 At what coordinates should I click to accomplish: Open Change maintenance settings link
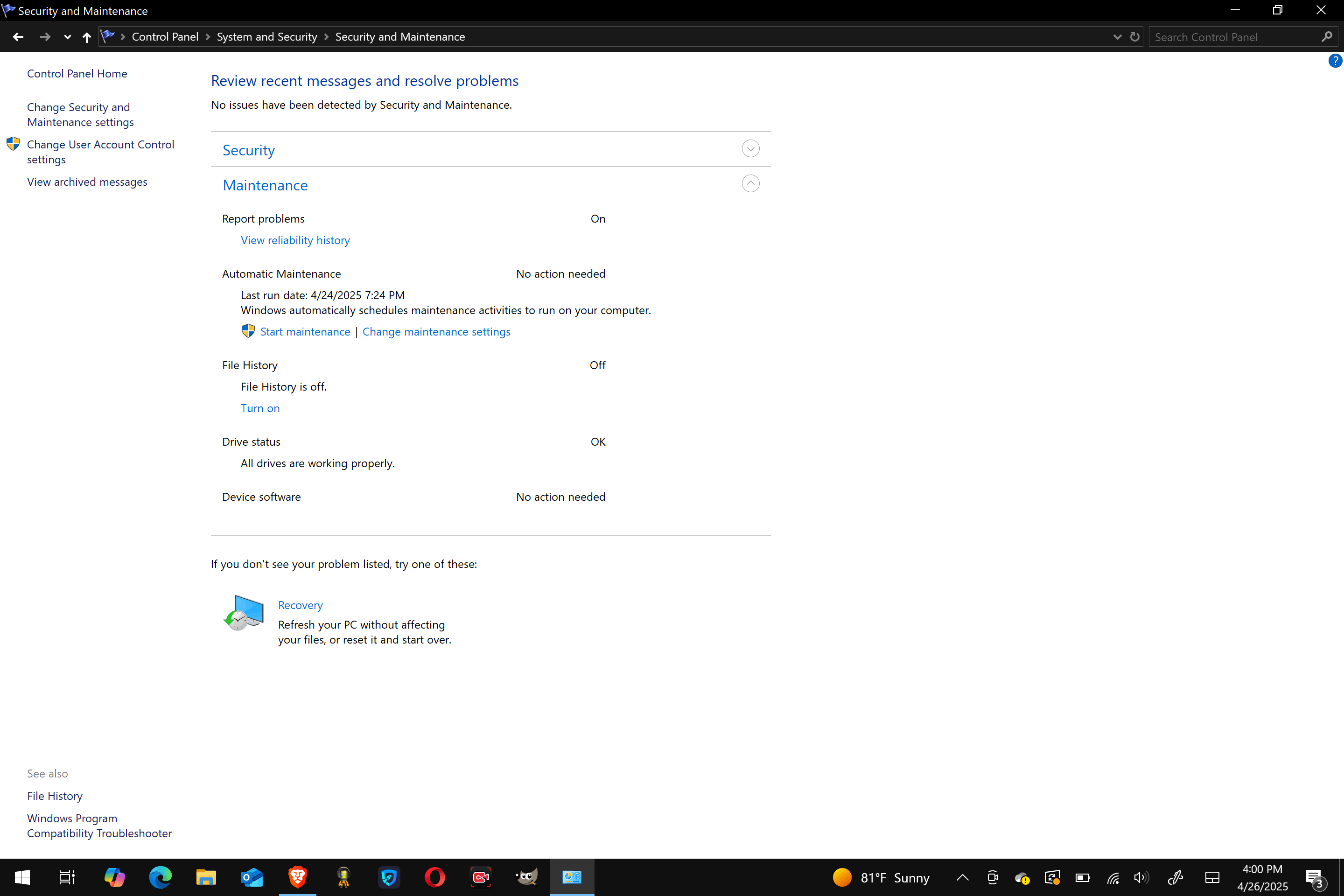(437, 331)
